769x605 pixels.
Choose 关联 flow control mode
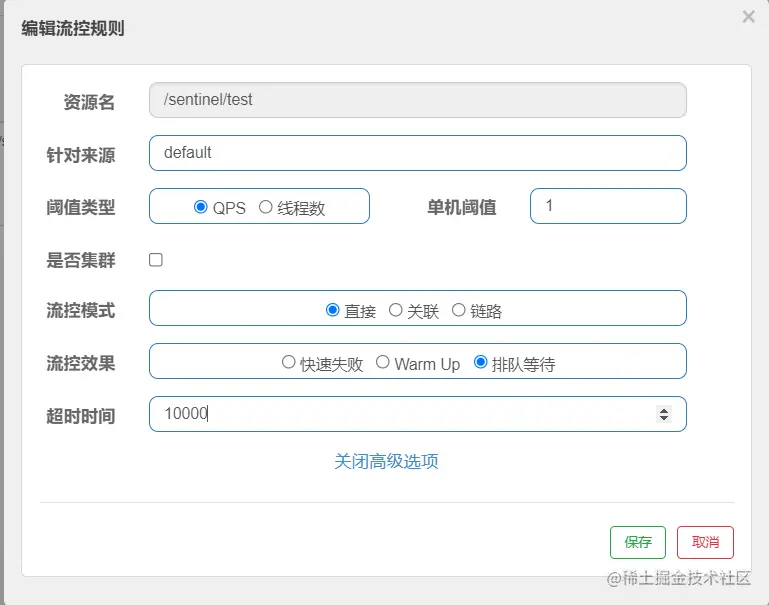click(x=395, y=310)
